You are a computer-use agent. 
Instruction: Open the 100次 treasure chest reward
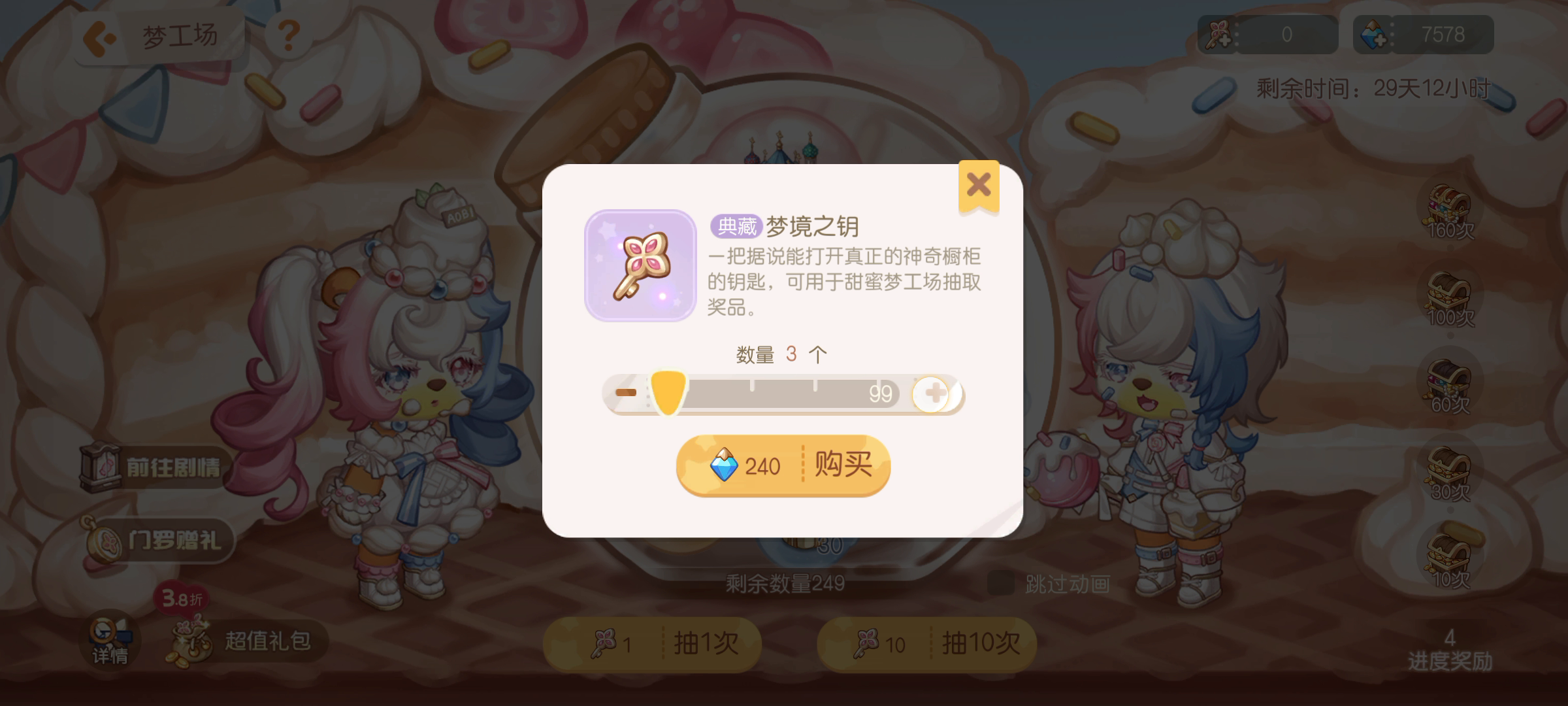point(1450,299)
